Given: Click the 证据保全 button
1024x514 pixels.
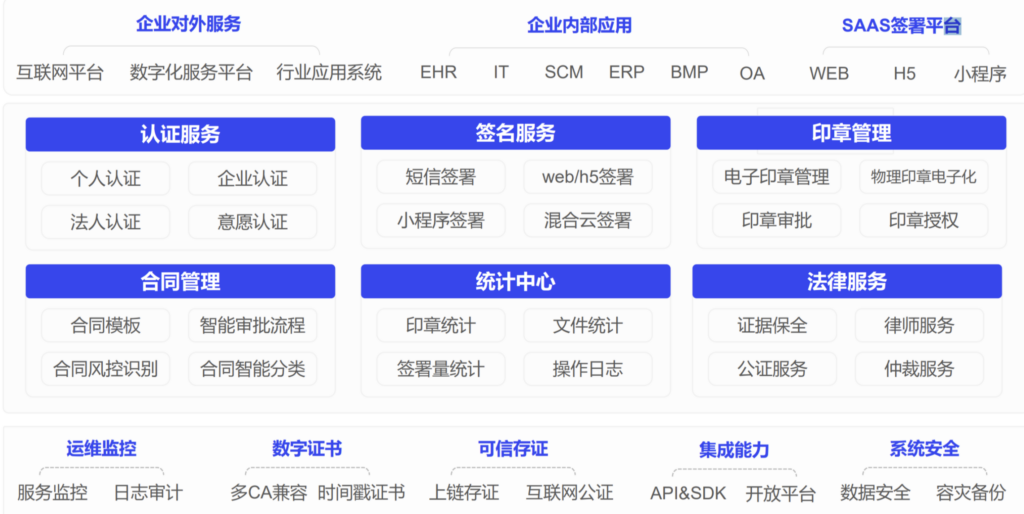Looking at the screenshot, I should (x=772, y=326).
